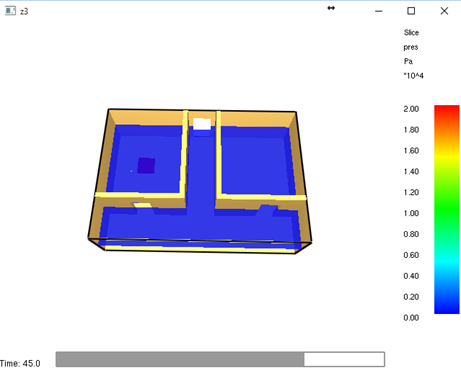Viewport: 461px width, 368px height.
Task: Click the 2.00 colorbar label
Action: tap(411, 109)
